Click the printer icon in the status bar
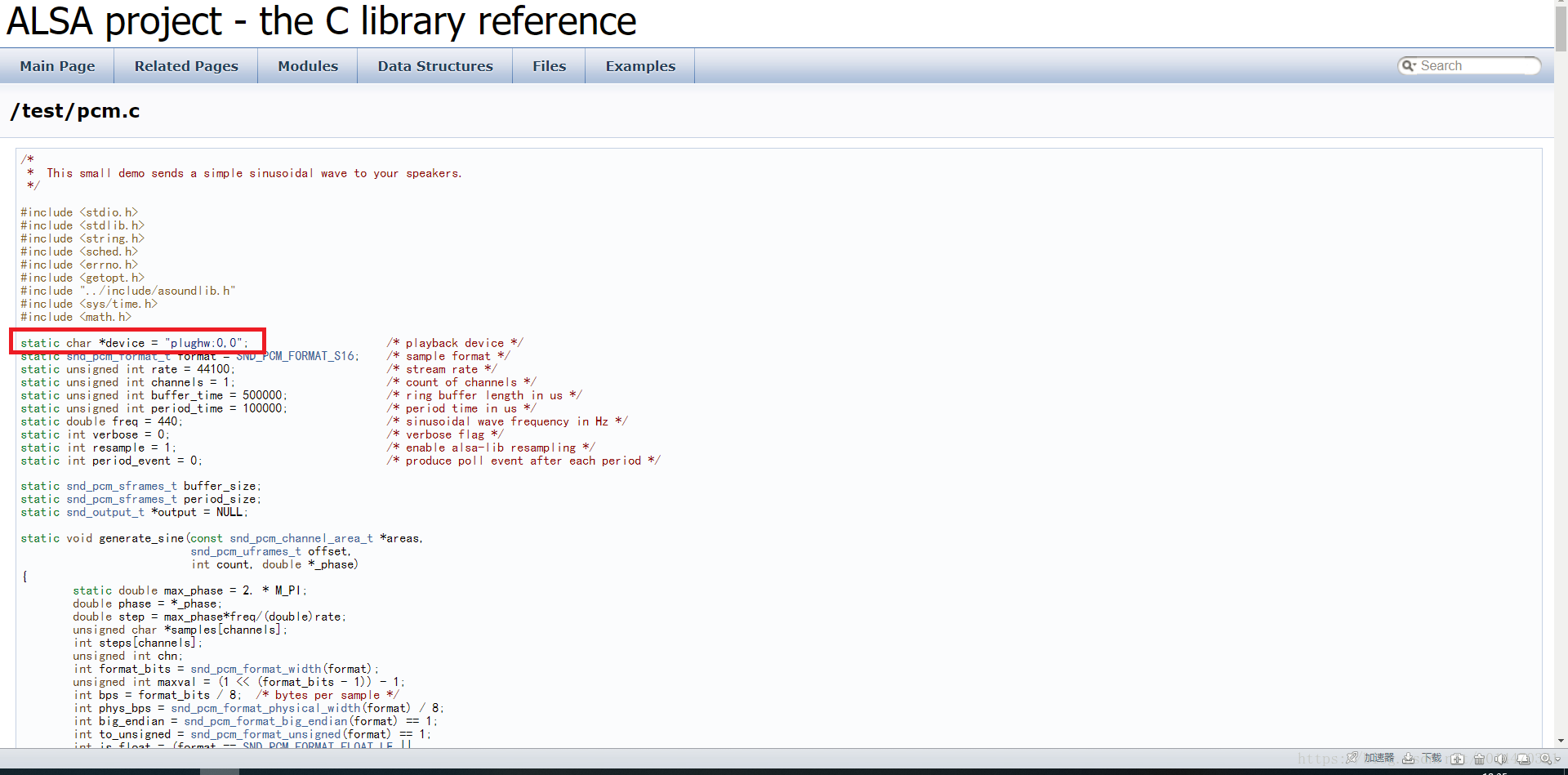1568x775 pixels. (1523, 759)
